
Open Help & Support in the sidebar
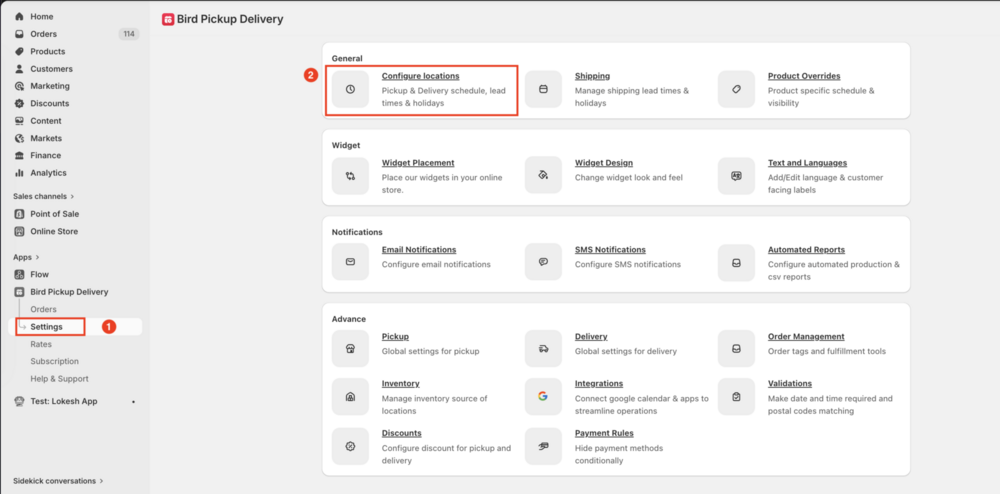(59, 379)
